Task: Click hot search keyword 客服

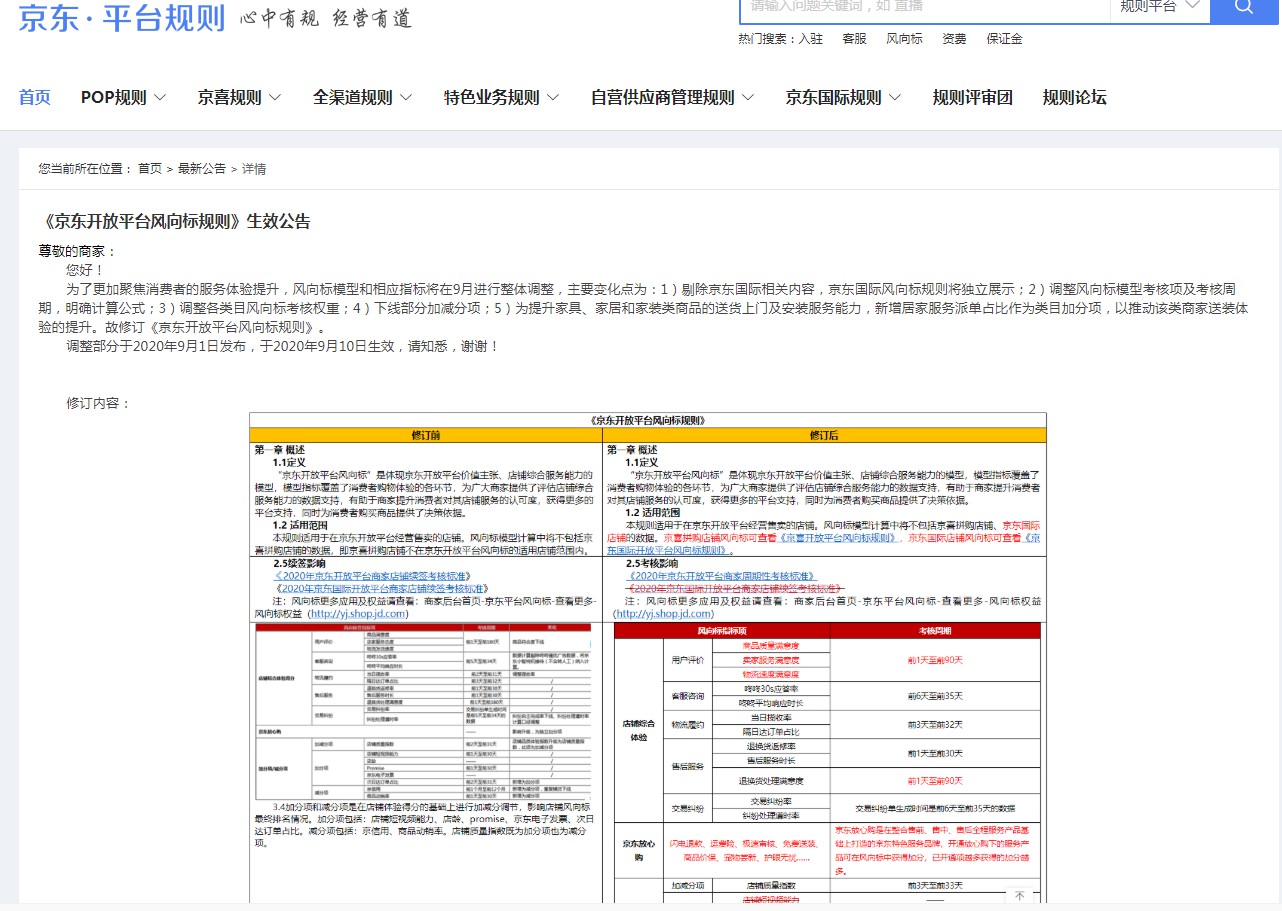Action: coord(854,39)
